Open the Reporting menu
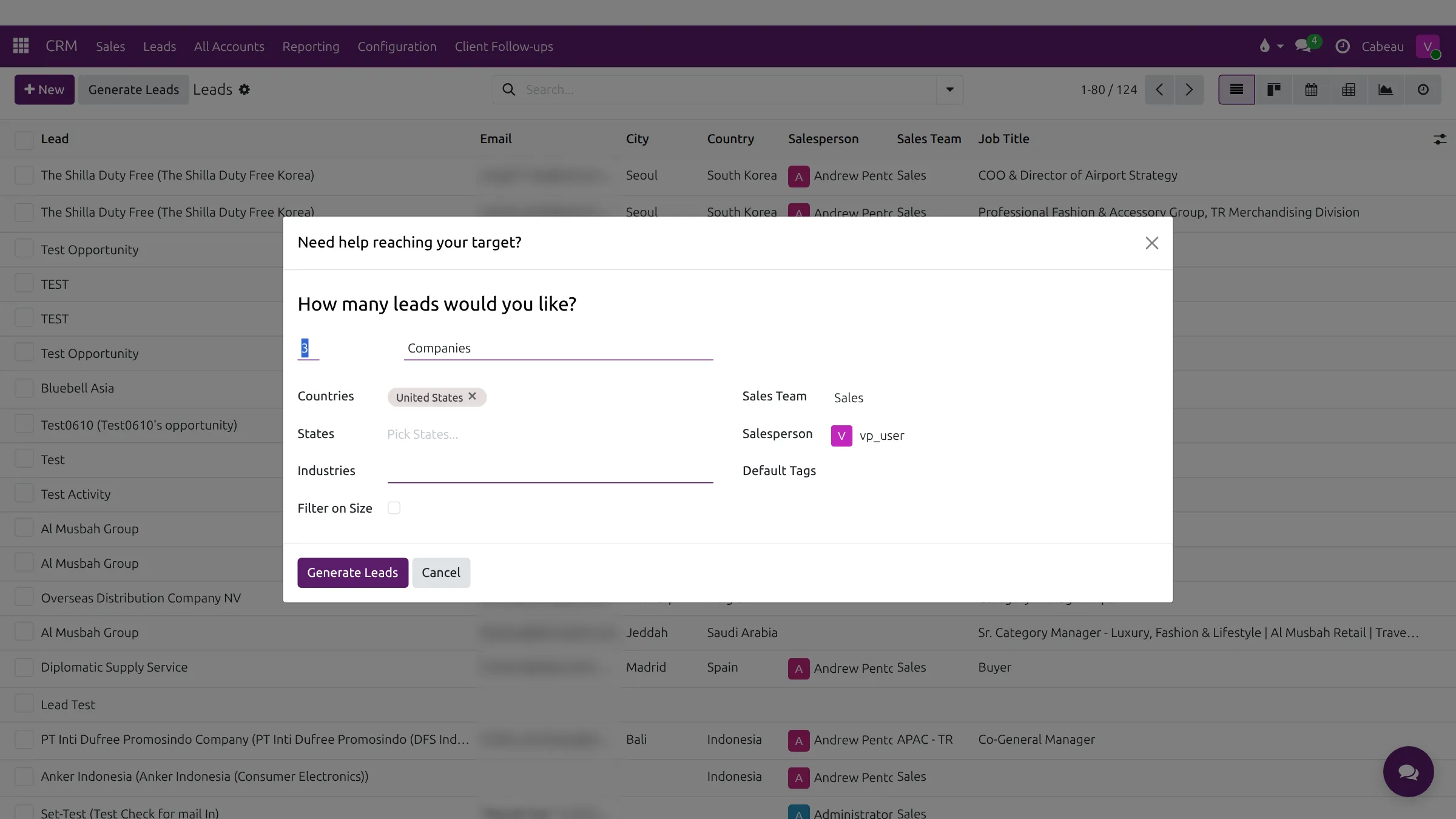Screen dimensions: 1456x819 [311, 46]
